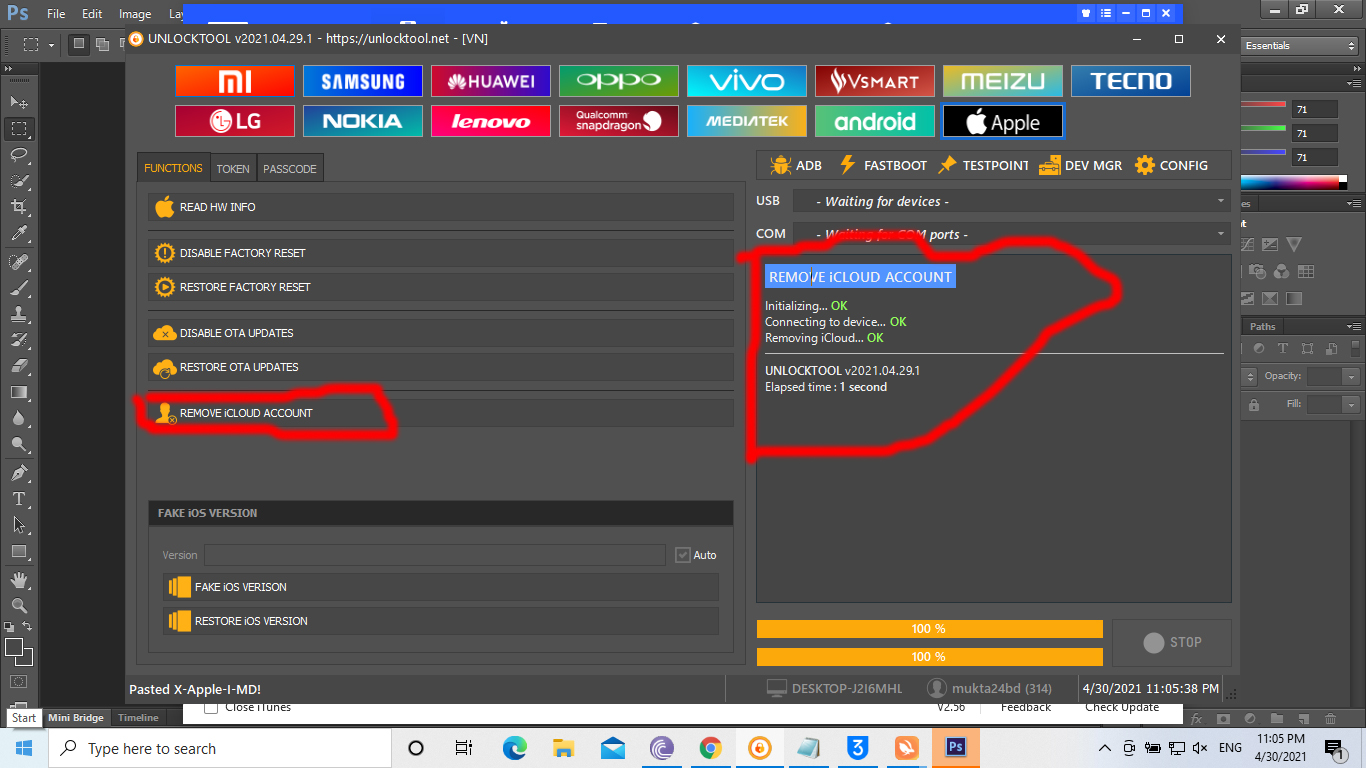Open the CONFIG settings
The height and width of the screenshot is (768, 1366).
pos(1171,165)
